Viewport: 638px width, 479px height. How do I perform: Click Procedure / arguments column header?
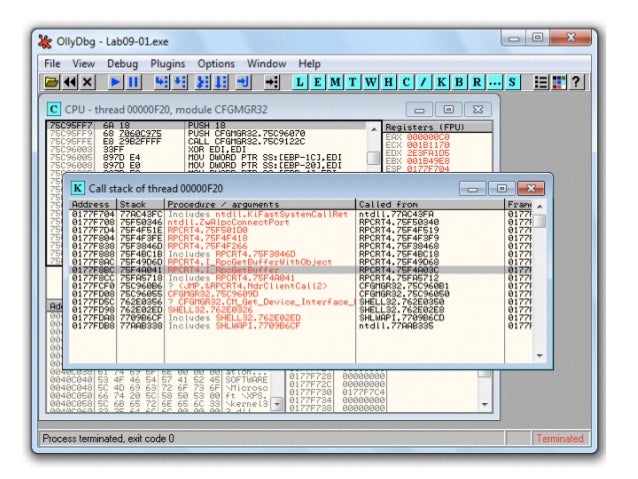pos(260,204)
